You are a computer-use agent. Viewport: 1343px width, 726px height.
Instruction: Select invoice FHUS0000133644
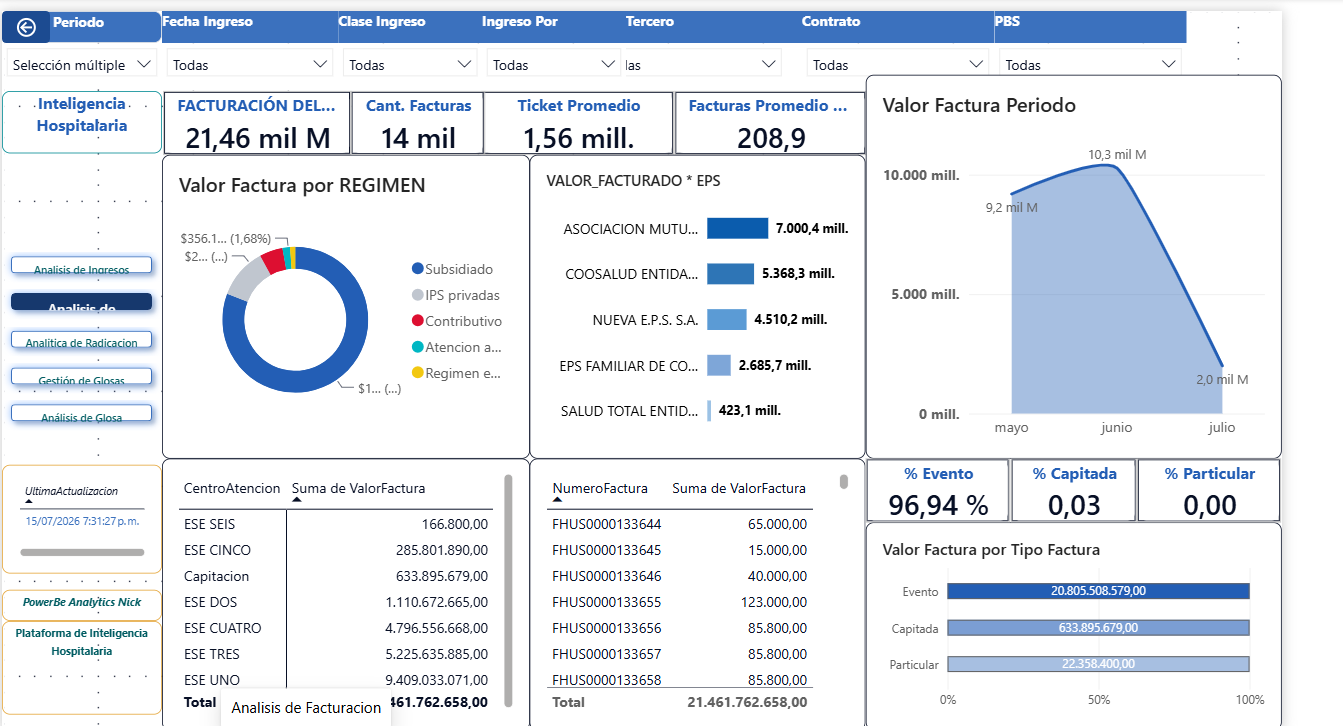point(680,523)
